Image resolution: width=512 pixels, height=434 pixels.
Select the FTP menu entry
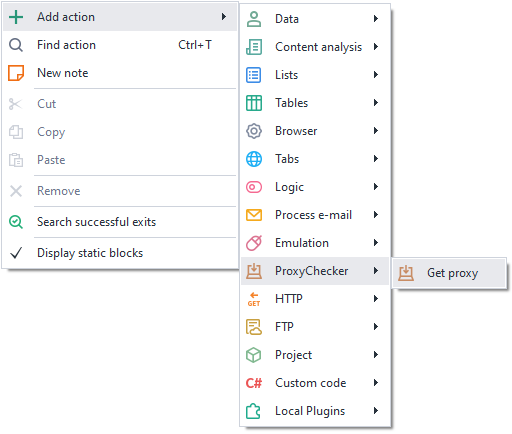[x=315, y=327]
